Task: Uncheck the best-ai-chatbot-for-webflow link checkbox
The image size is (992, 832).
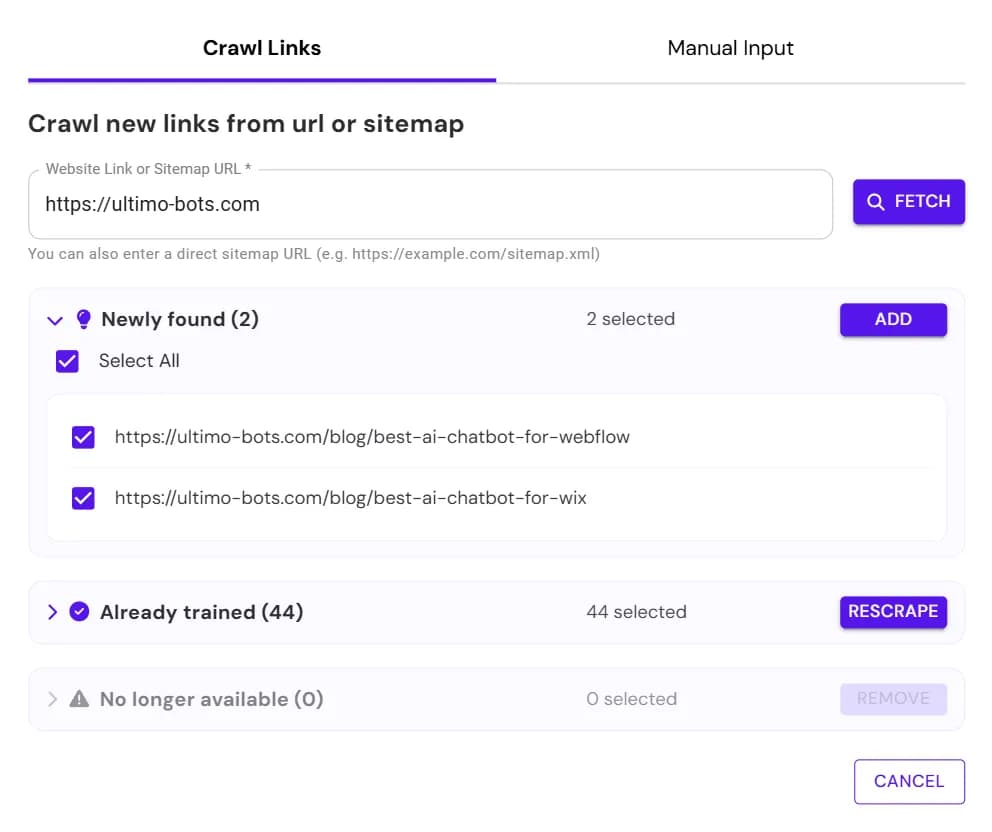Action: point(84,437)
